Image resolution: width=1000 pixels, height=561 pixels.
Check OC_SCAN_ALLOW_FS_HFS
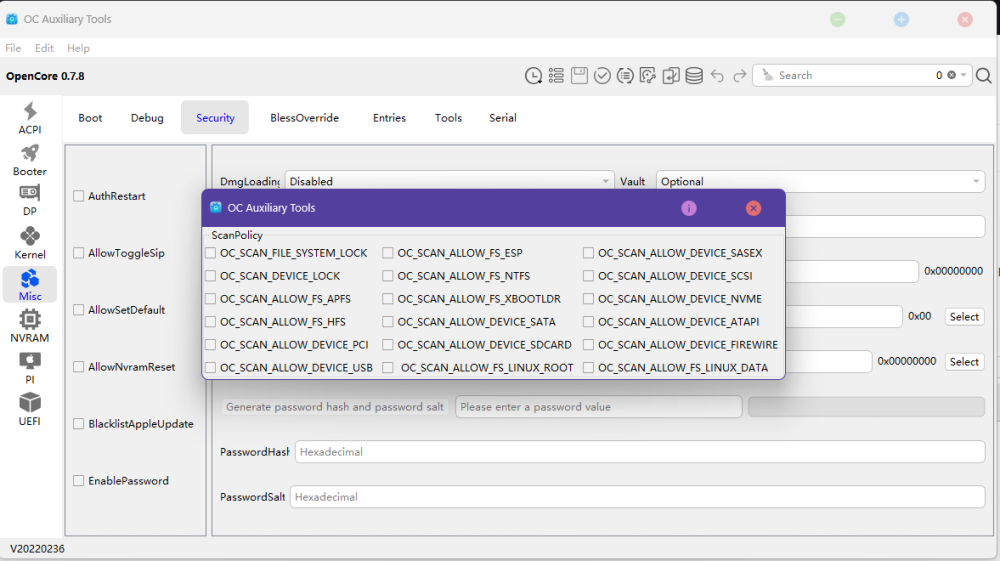click(210, 322)
